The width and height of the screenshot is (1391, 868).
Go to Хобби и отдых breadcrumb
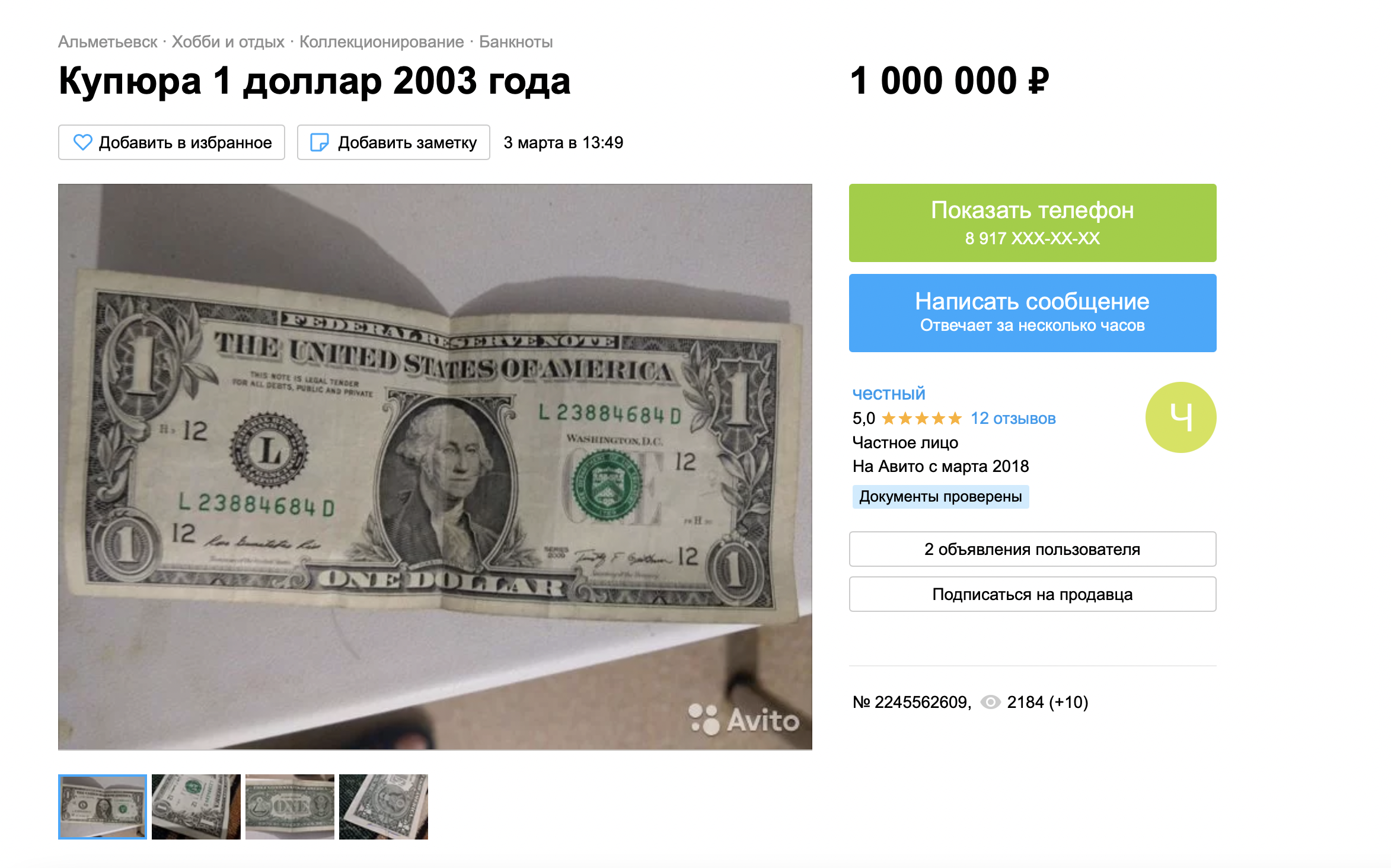(228, 42)
